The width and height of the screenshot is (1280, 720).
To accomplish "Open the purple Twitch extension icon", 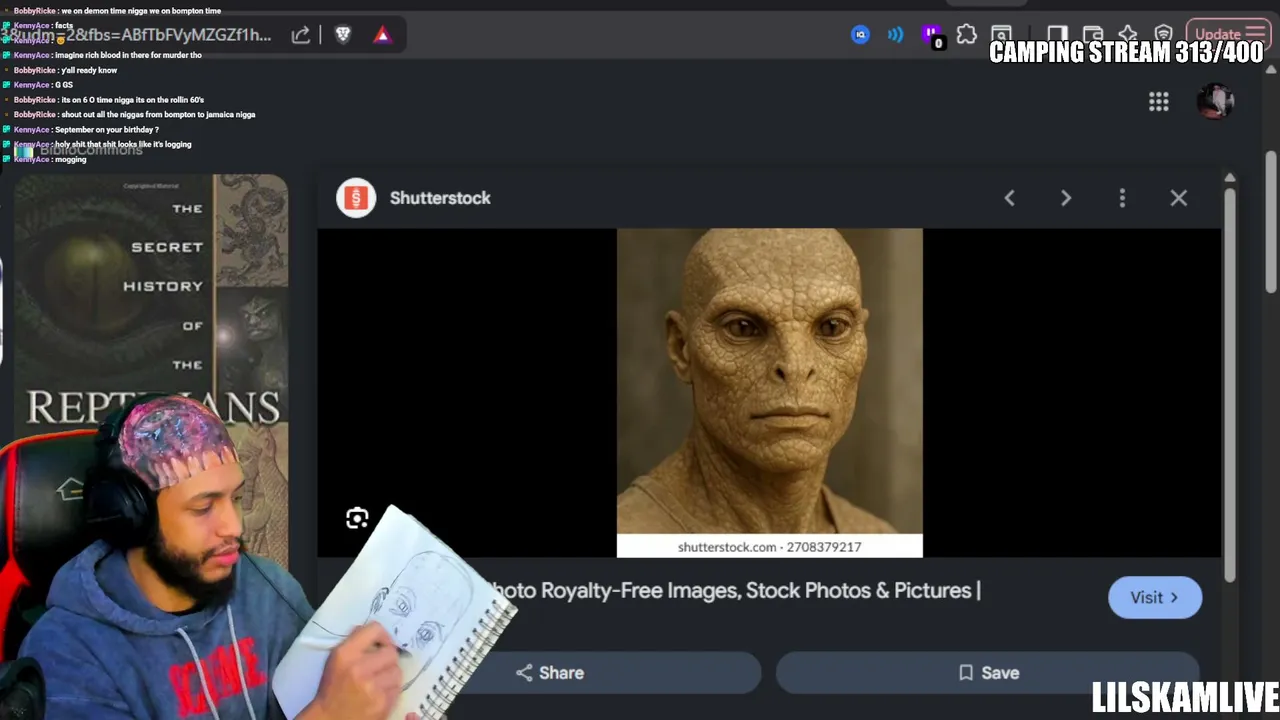I will [x=932, y=35].
